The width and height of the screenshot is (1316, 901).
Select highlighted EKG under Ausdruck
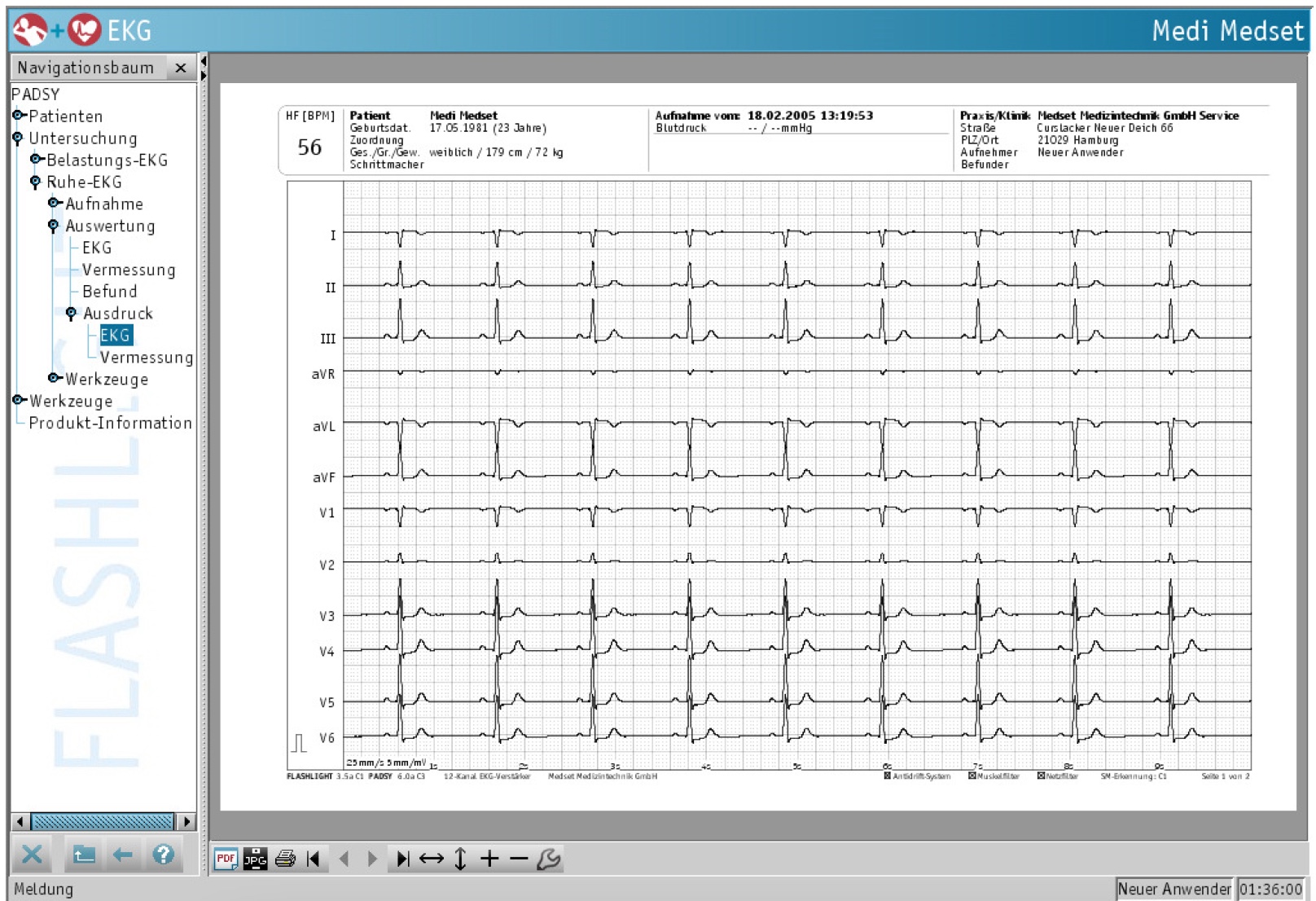115,336
